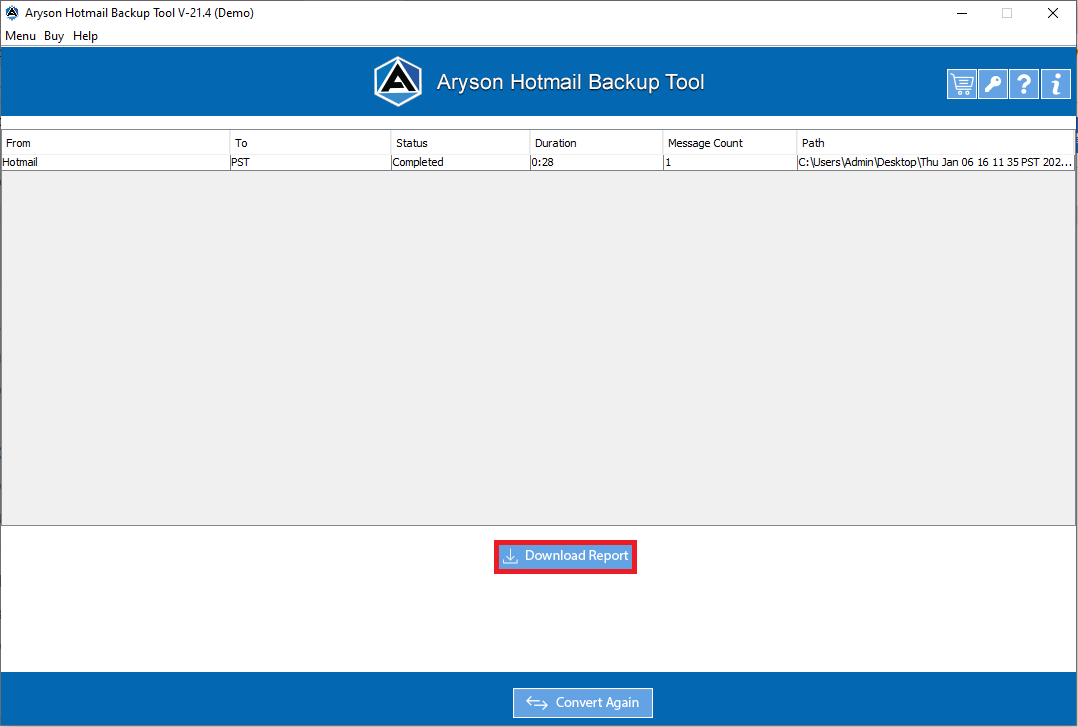Viewport: 1078px width, 727px height.
Task: Open the Menu menu
Action: 20,36
